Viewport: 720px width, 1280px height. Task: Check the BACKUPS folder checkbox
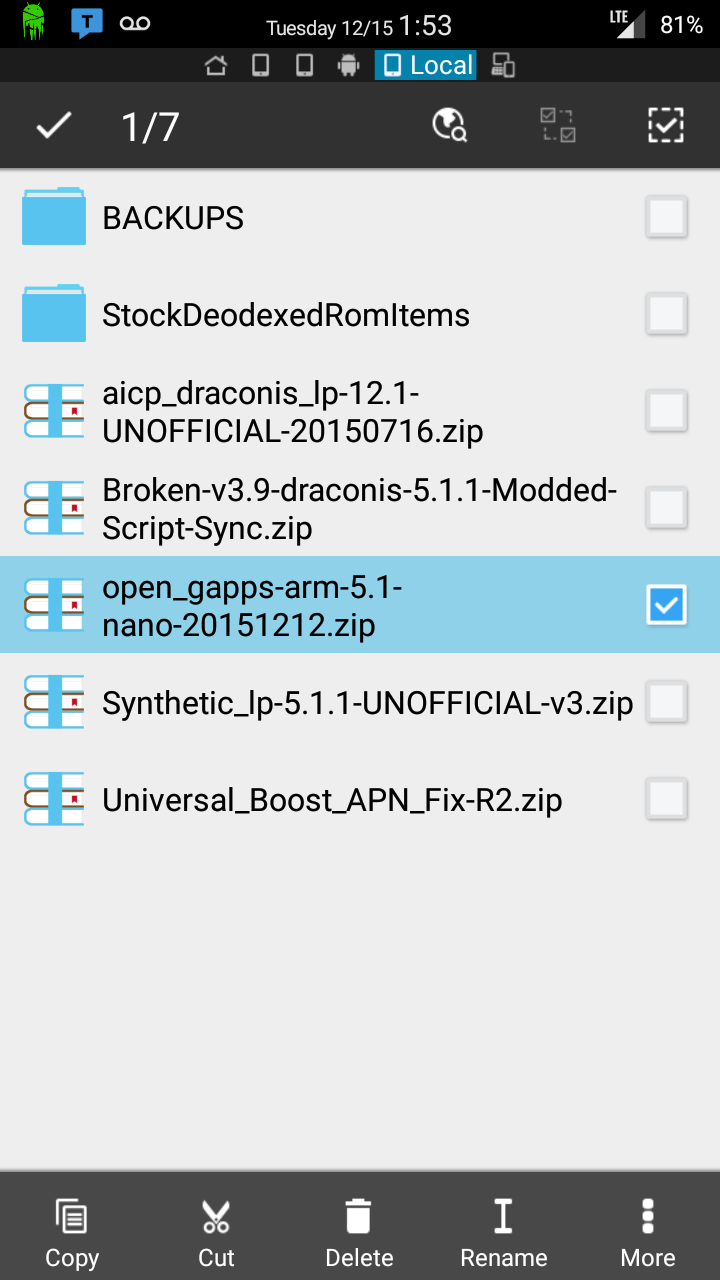point(666,217)
